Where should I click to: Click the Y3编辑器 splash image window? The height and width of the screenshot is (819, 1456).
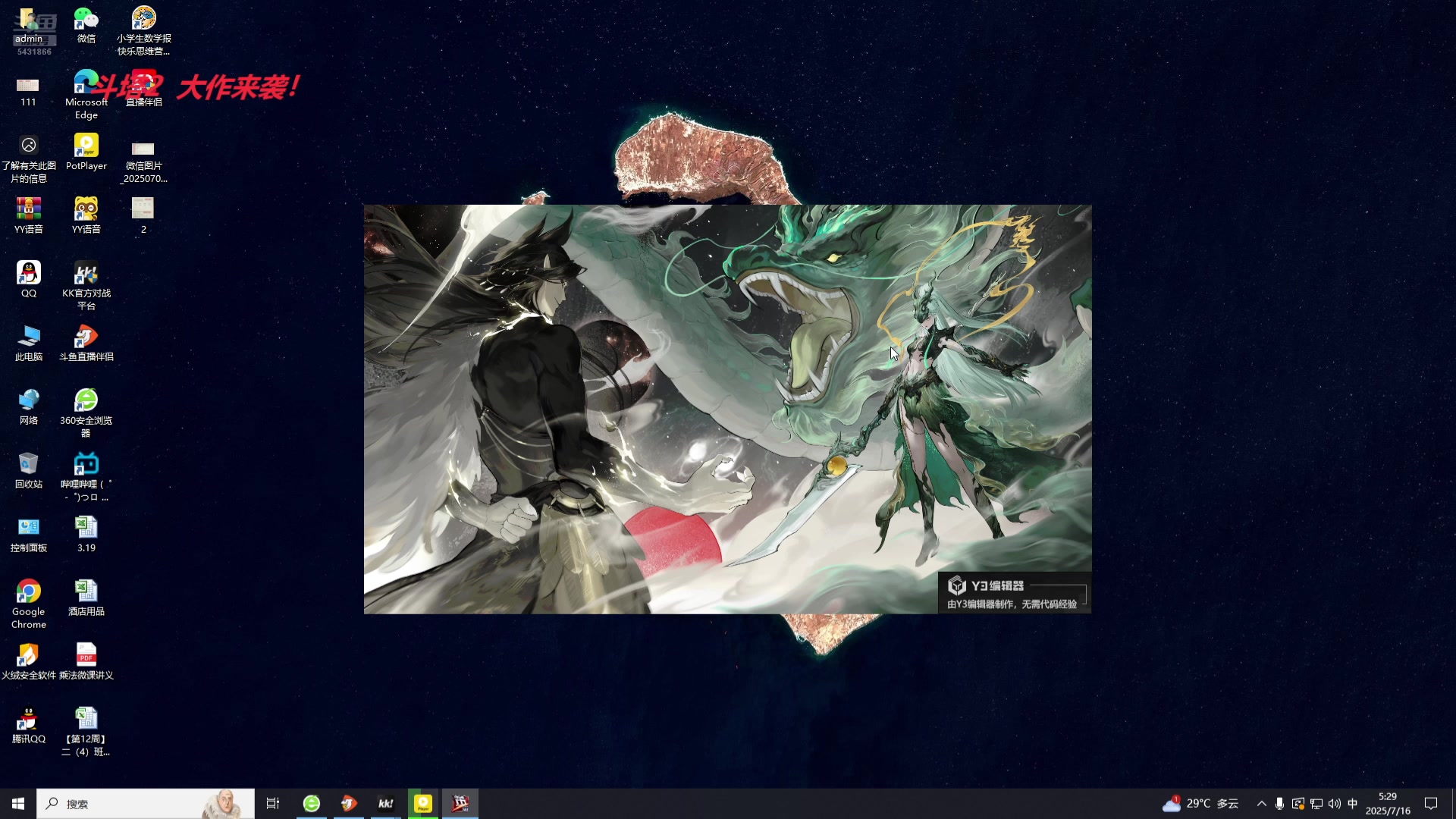728,409
